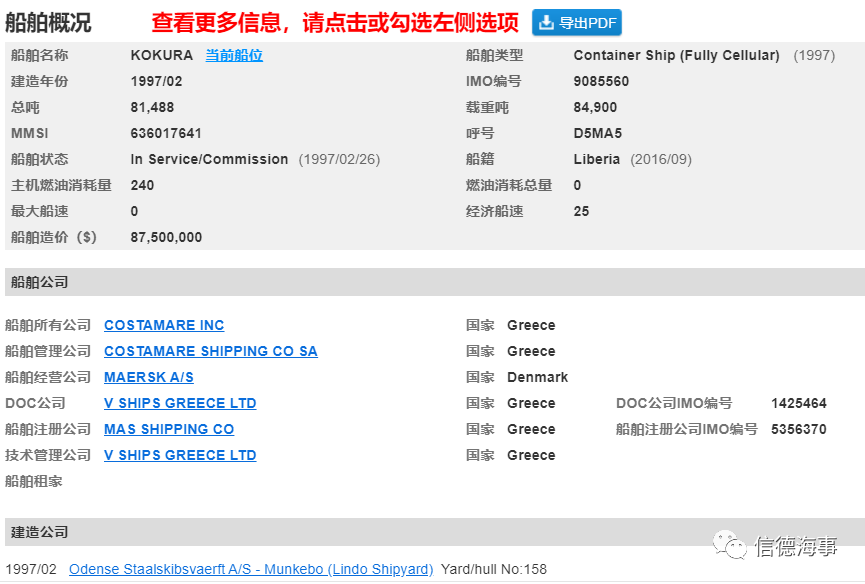The height and width of the screenshot is (584, 865).
Task: Open COSTAMARE SHIPPING CO SA link
Action: click(211, 351)
